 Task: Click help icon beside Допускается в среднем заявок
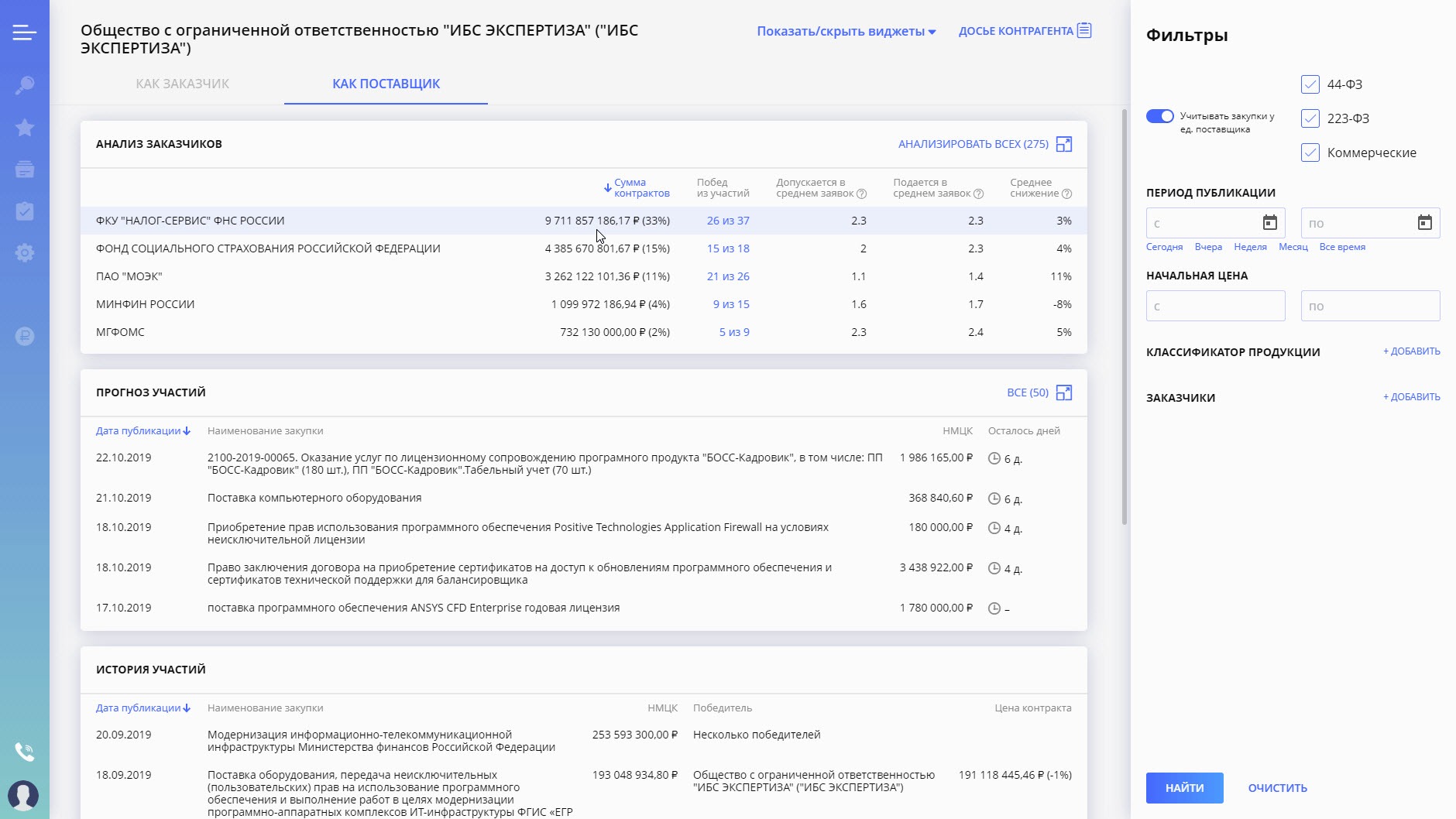(862, 194)
